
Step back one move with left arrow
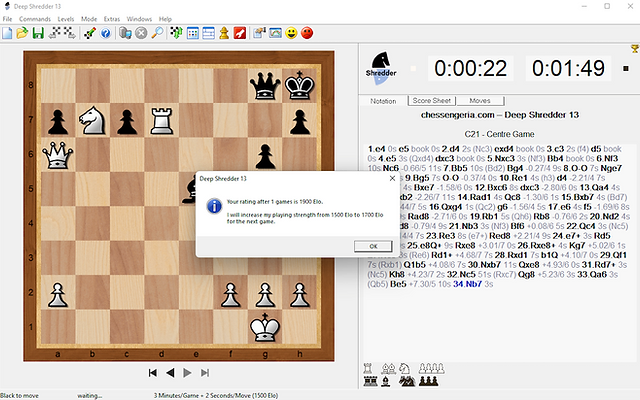point(170,373)
